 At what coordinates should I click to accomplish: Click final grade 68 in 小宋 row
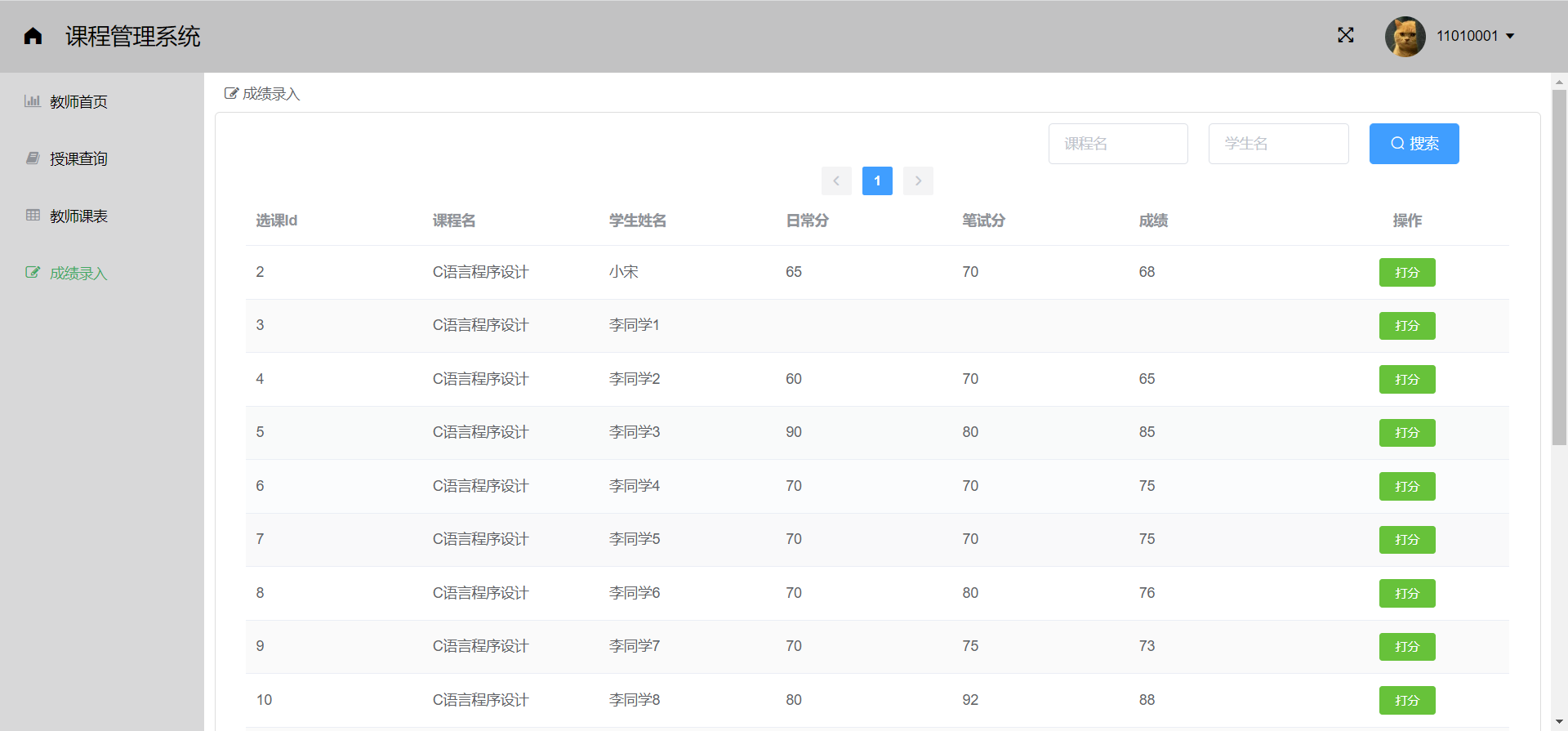[x=1147, y=272]
